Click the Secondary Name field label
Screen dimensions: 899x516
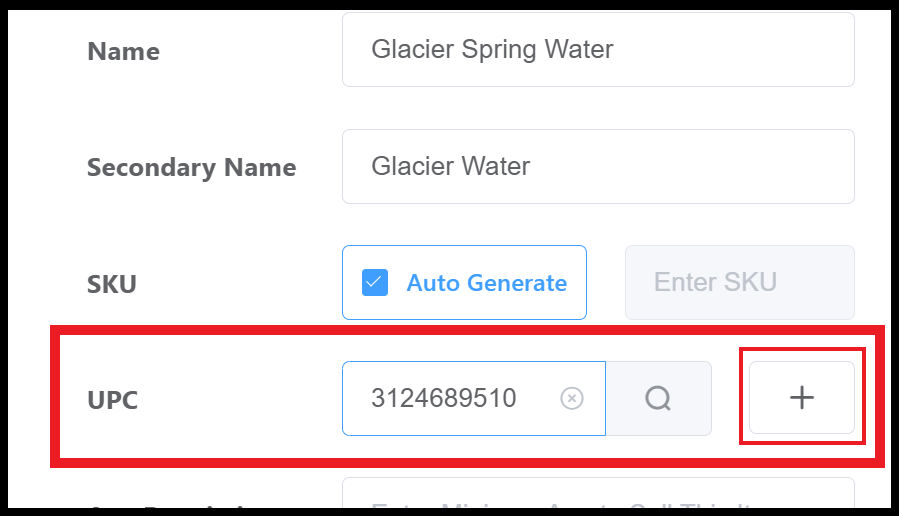pos(191,167)
